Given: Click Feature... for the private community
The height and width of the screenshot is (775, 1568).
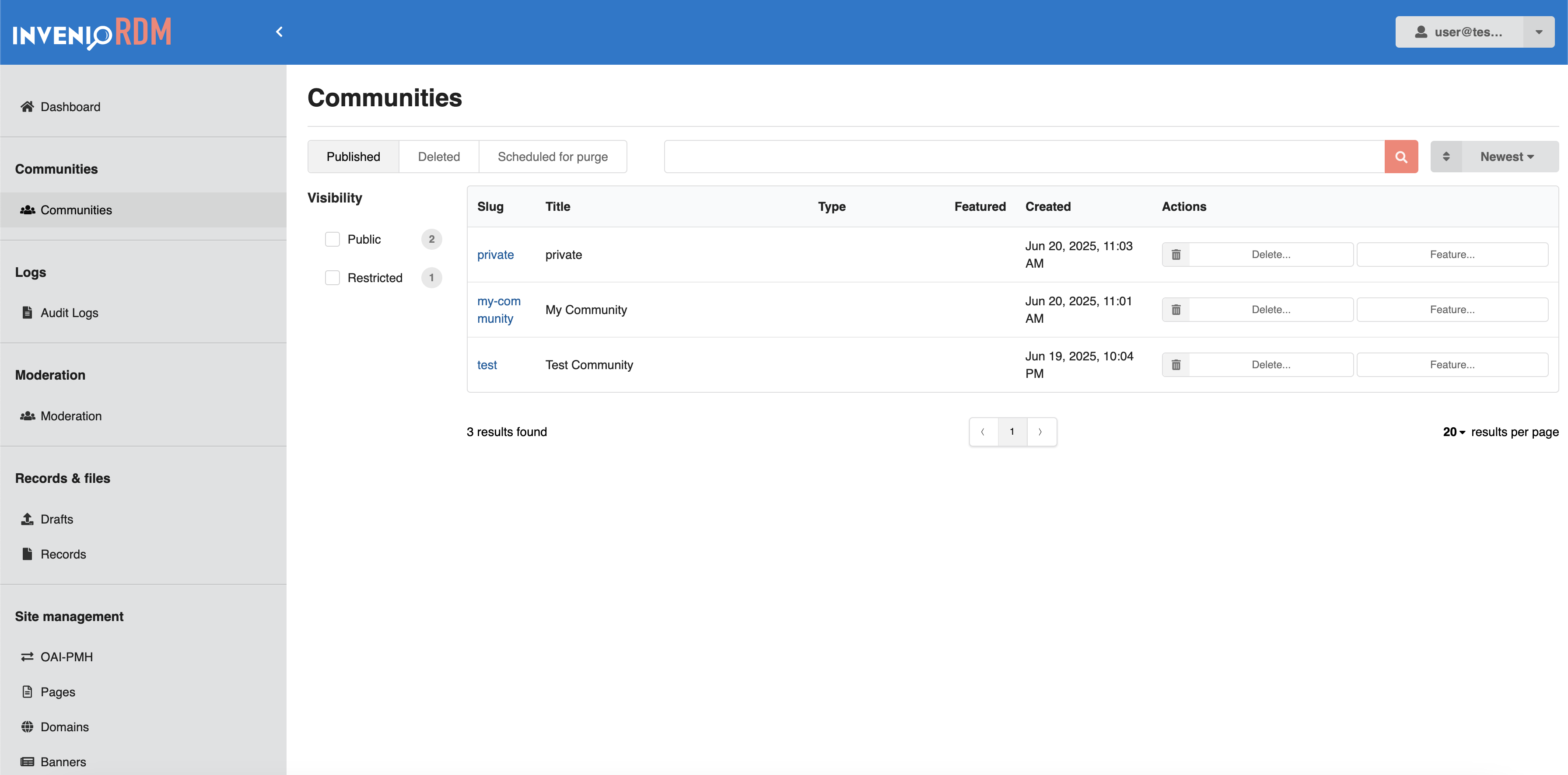Looking at the screenshot, I should [1452, 255].
